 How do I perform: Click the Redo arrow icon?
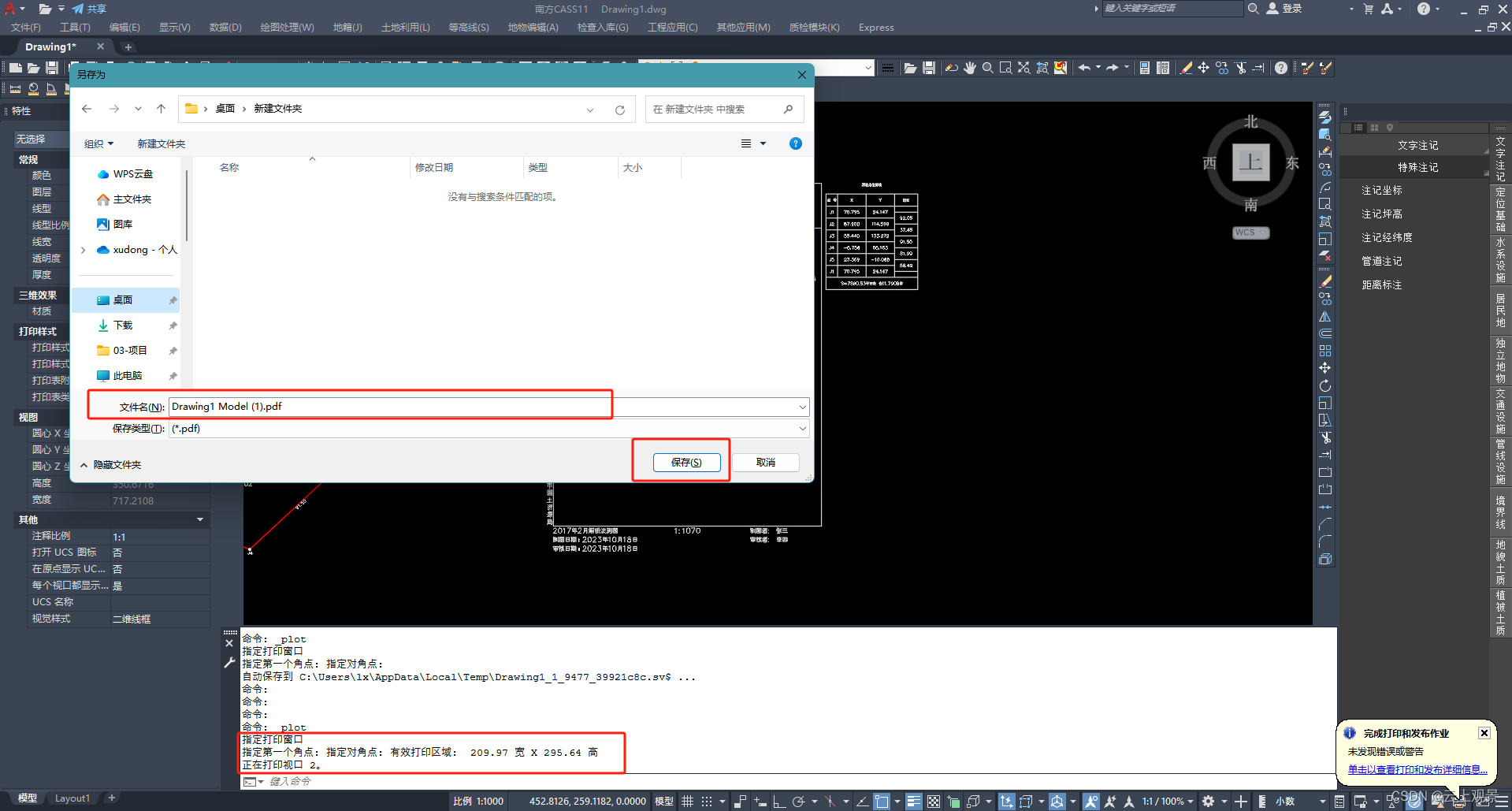click(x=1113, y=68)
